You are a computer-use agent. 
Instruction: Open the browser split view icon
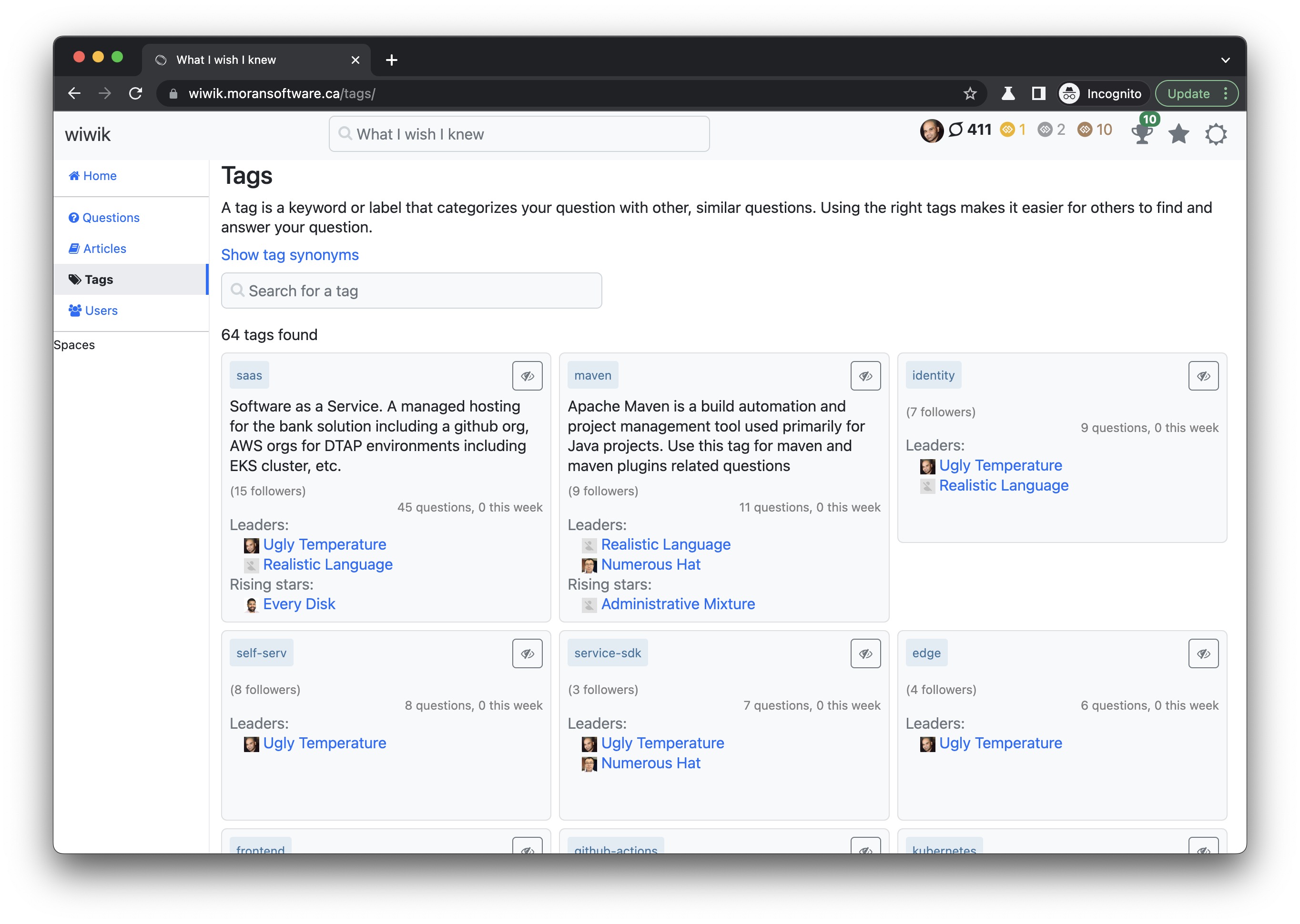point(1038,93)
